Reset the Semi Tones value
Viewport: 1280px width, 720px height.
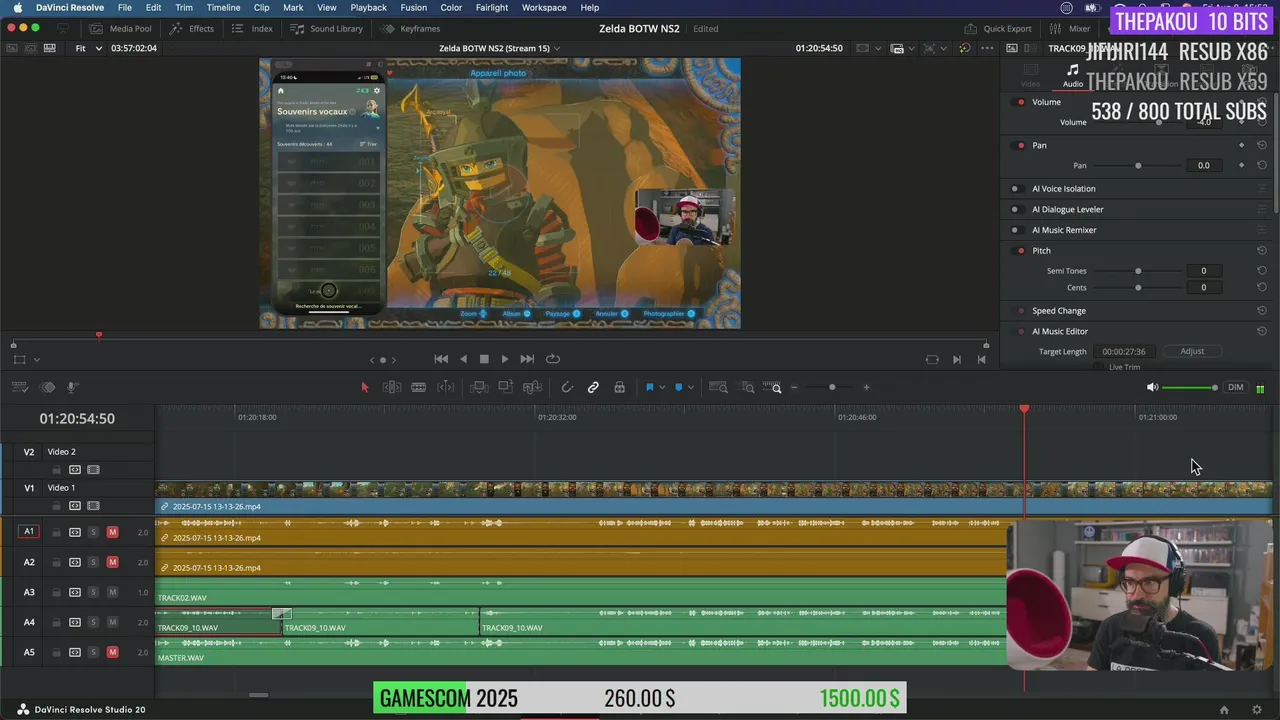pos(1262,271)
